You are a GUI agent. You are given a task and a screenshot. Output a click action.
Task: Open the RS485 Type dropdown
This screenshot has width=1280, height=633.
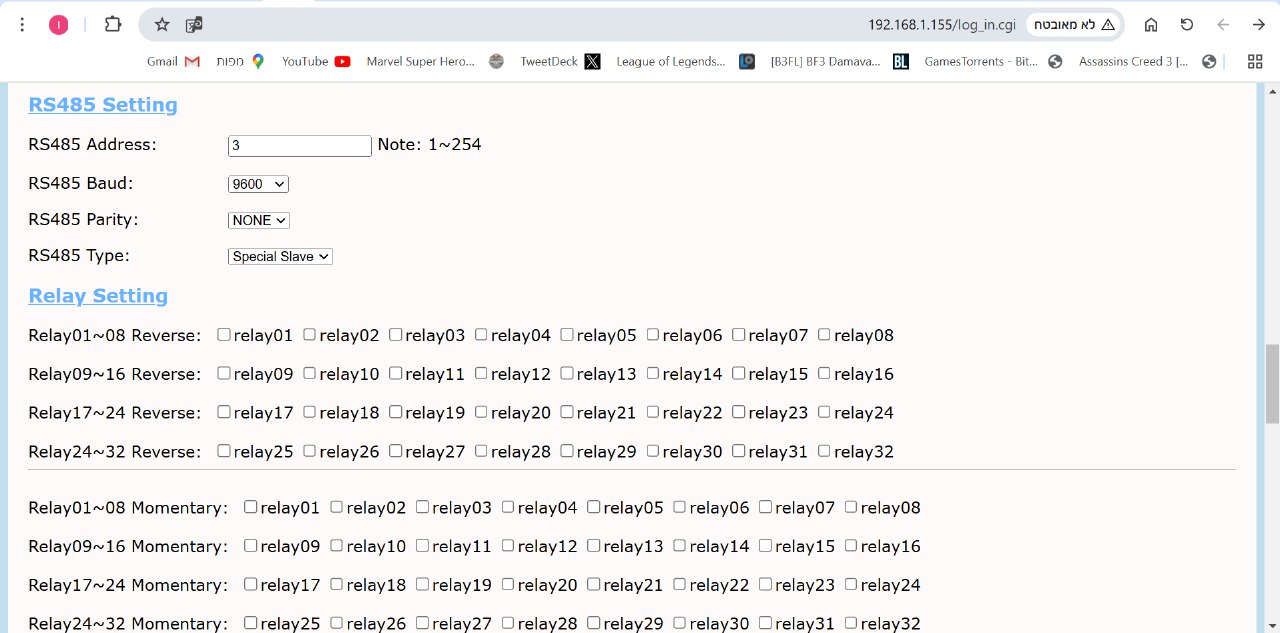point(280,257)
